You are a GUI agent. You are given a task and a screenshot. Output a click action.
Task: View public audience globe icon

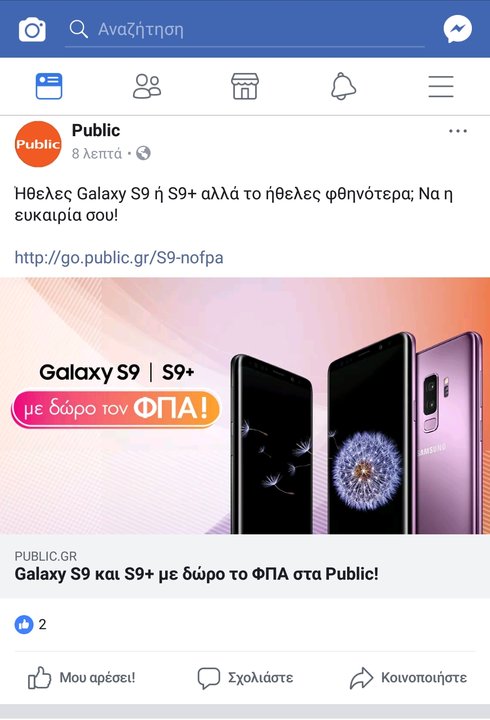[143, 153]
